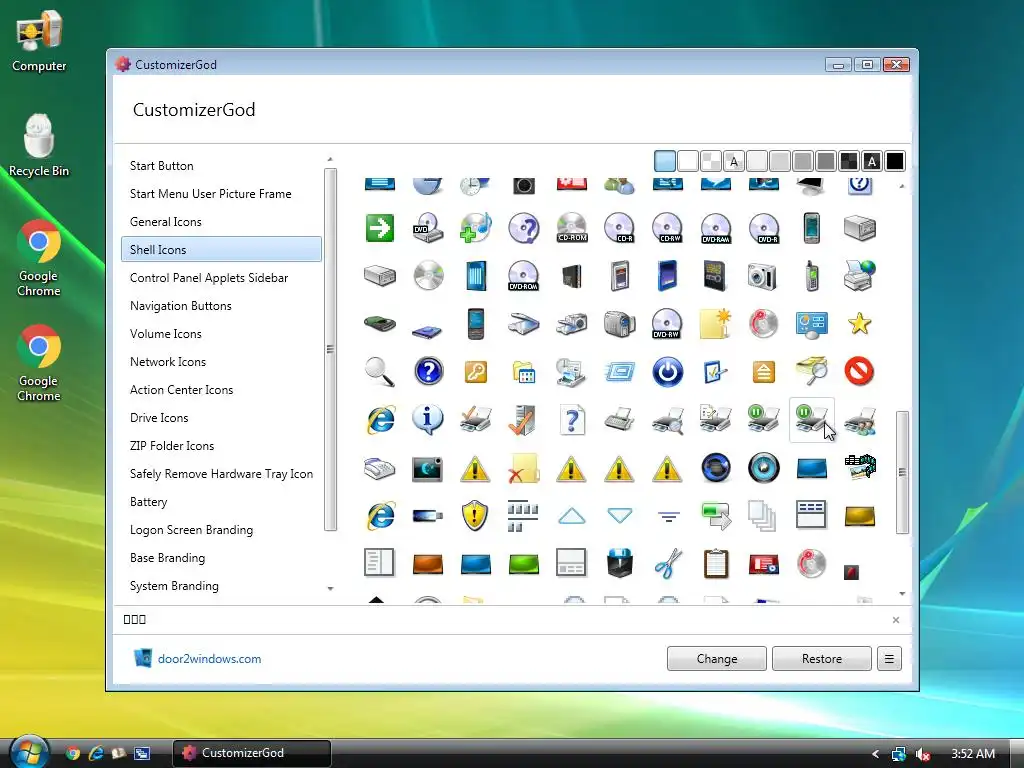Image resolution: width=1024 pixels, height=768 pixels.
Task: Choose the clipboard paste icon
Action: click(715, 564)
